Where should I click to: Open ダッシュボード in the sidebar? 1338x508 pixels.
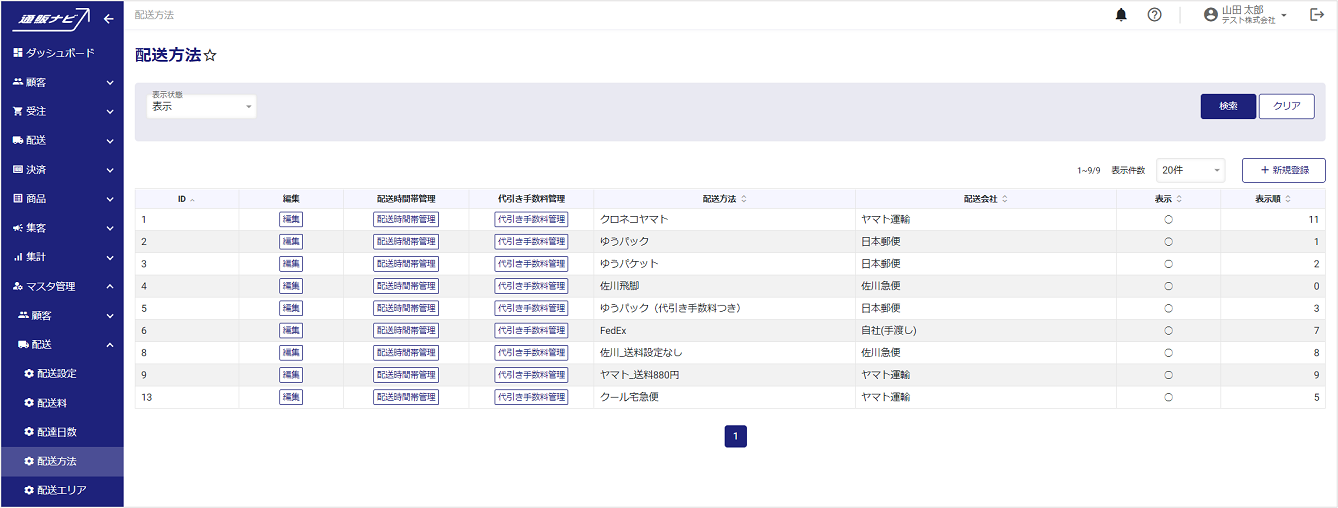60,53
